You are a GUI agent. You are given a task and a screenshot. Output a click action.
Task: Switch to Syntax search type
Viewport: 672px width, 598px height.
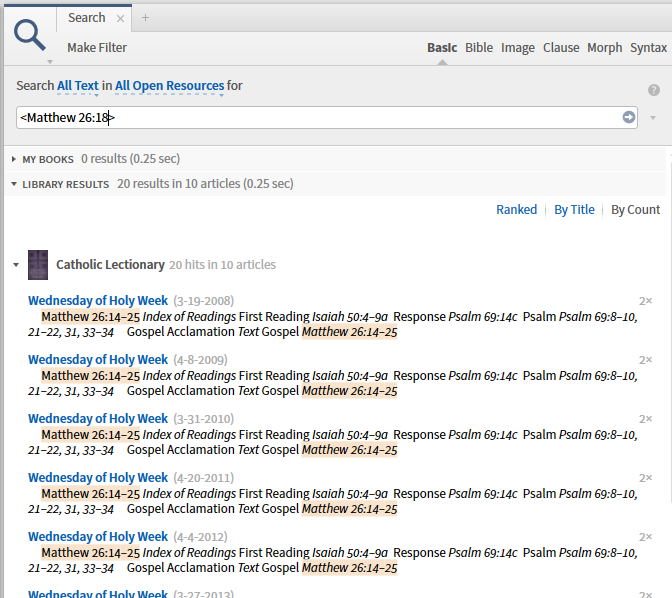pos(648,48)
